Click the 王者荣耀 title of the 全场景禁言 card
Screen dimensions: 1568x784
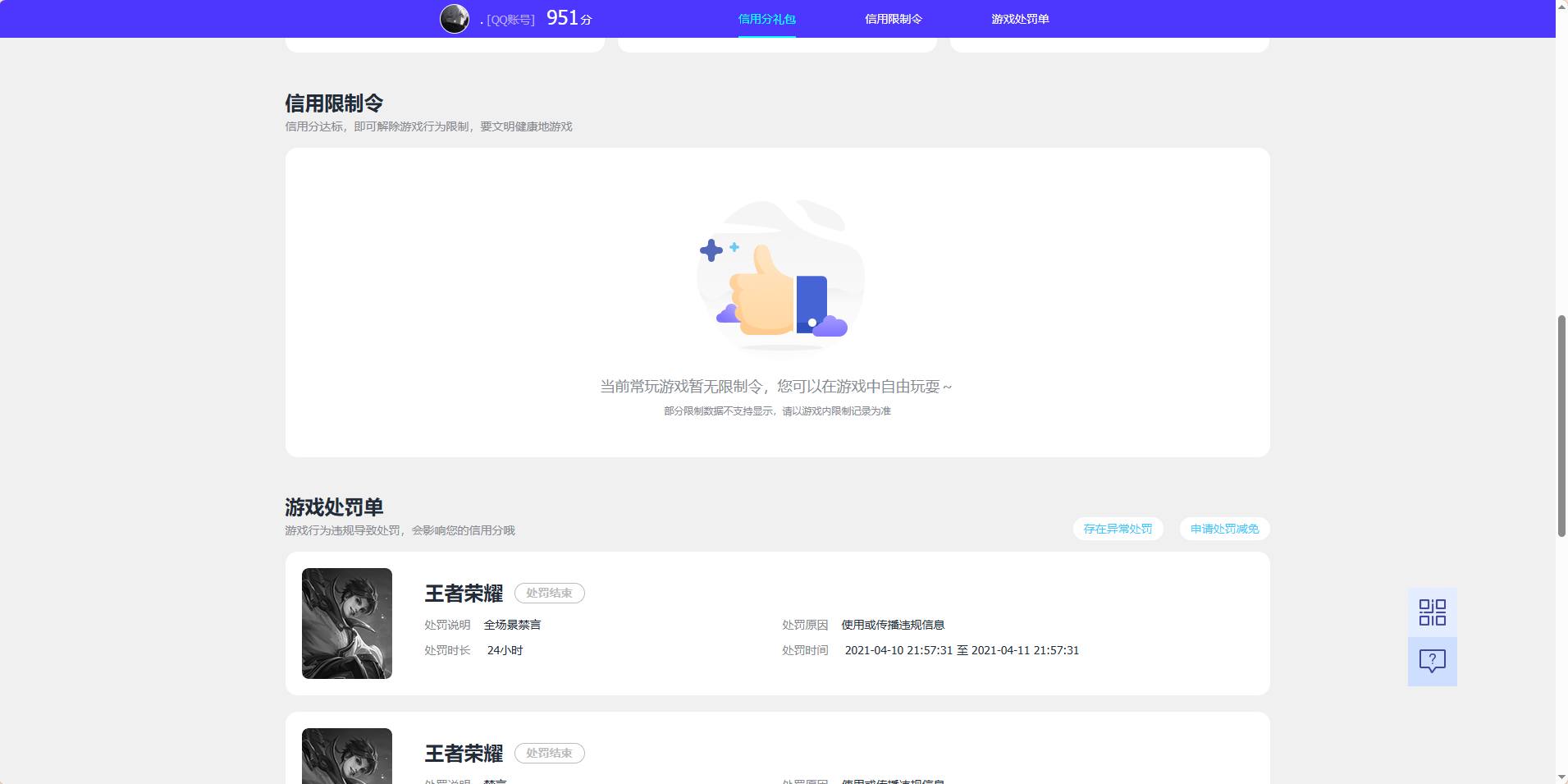(x=464, y=594)
